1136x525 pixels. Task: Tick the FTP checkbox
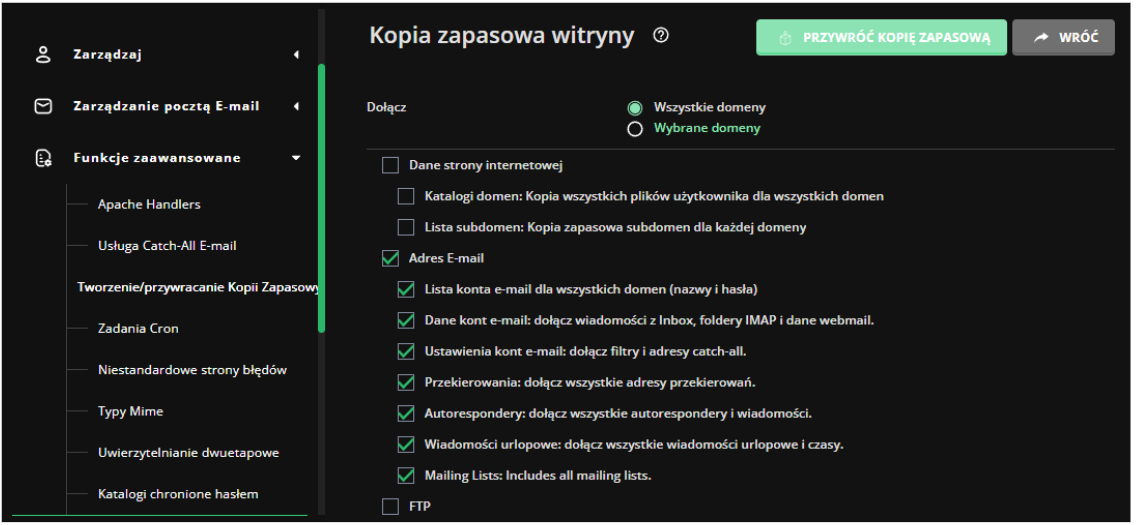[391, 507]
